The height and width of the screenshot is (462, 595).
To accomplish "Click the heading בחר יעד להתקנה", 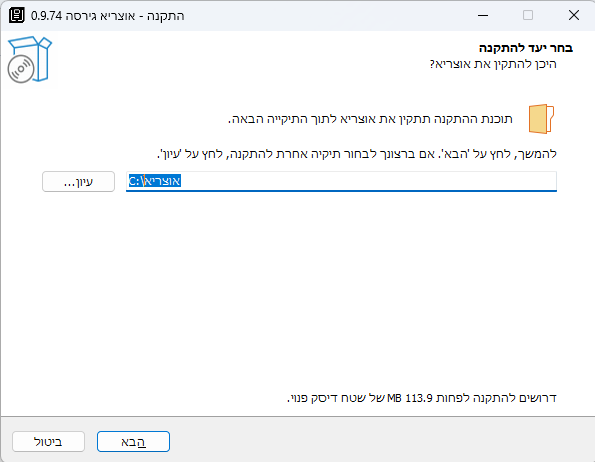I will click(x=526, y=48).
